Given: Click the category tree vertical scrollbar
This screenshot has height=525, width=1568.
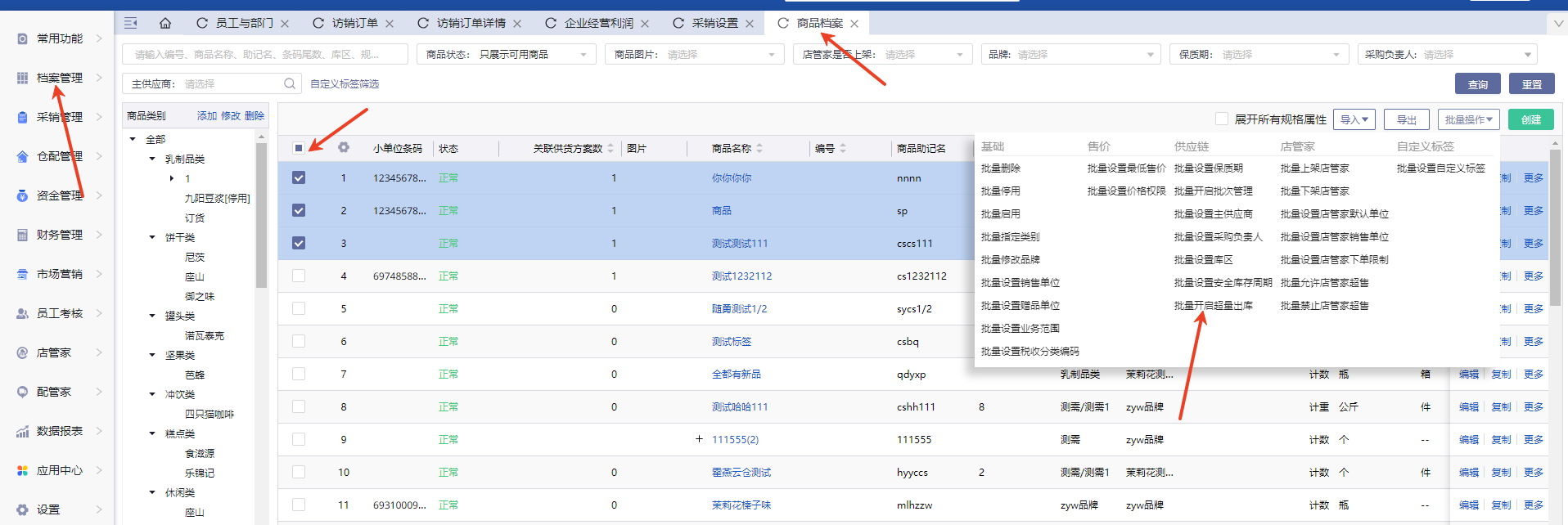Looking at the screenshot, I should pos(261,214).
